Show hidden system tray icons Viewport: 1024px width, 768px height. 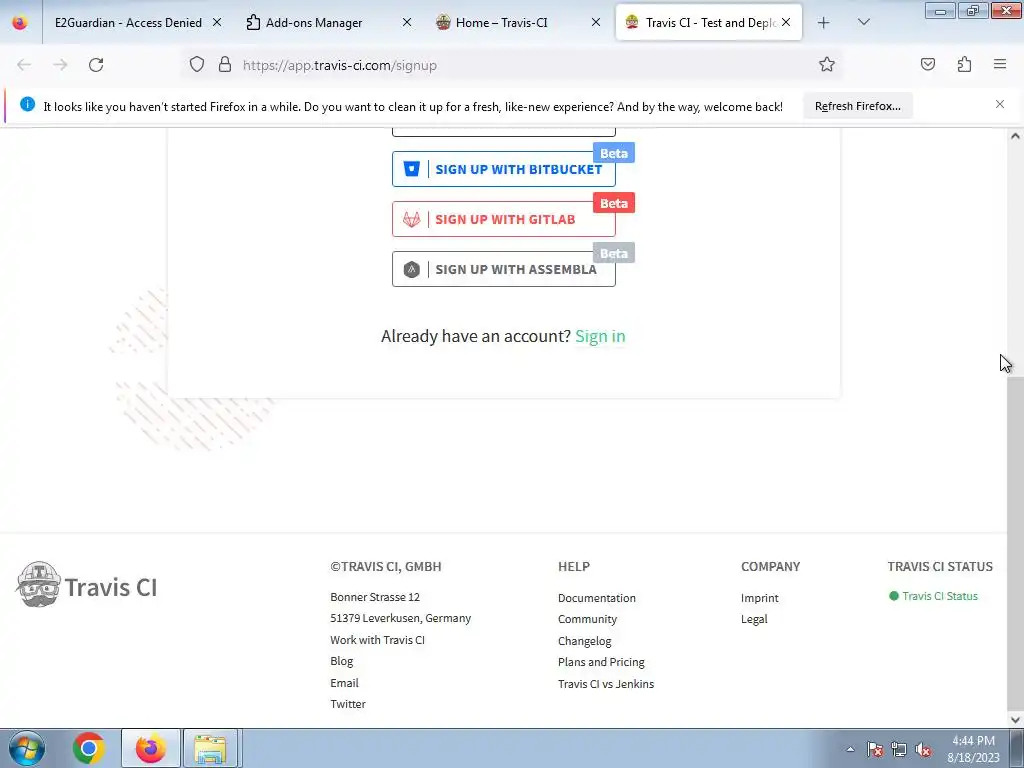(x=850, y=749)
